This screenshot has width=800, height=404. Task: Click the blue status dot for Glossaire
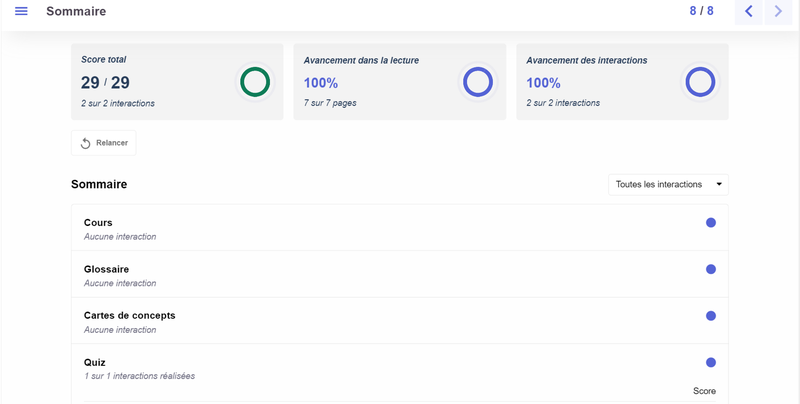pyautogui.click(x=711, y=269)
